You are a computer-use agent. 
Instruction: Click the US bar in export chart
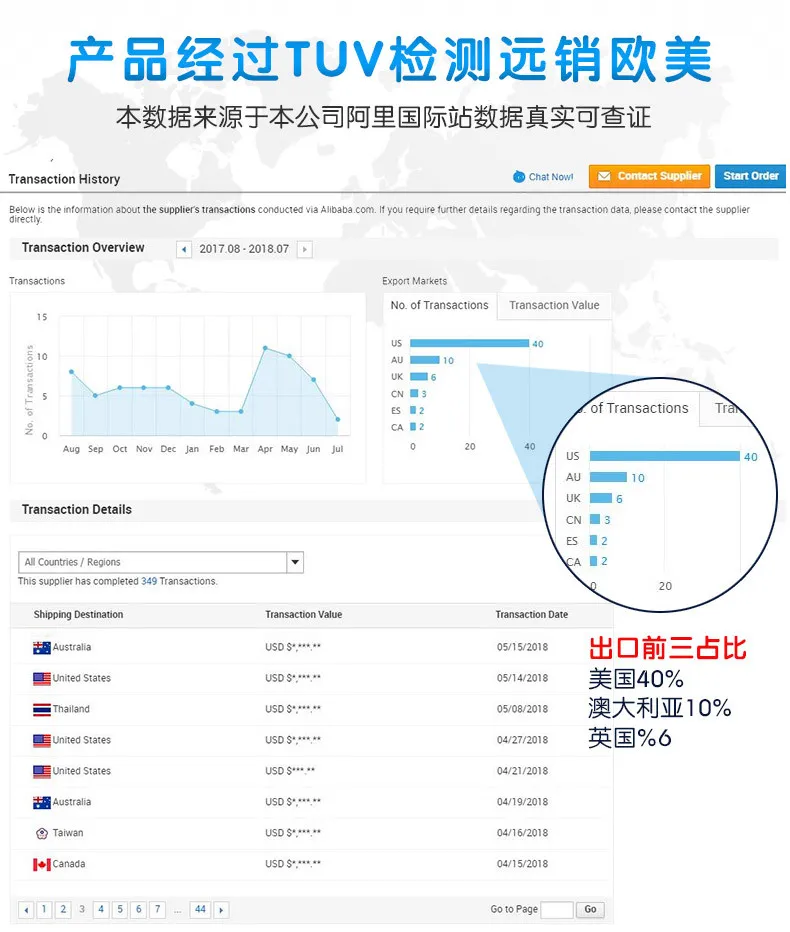469,343
